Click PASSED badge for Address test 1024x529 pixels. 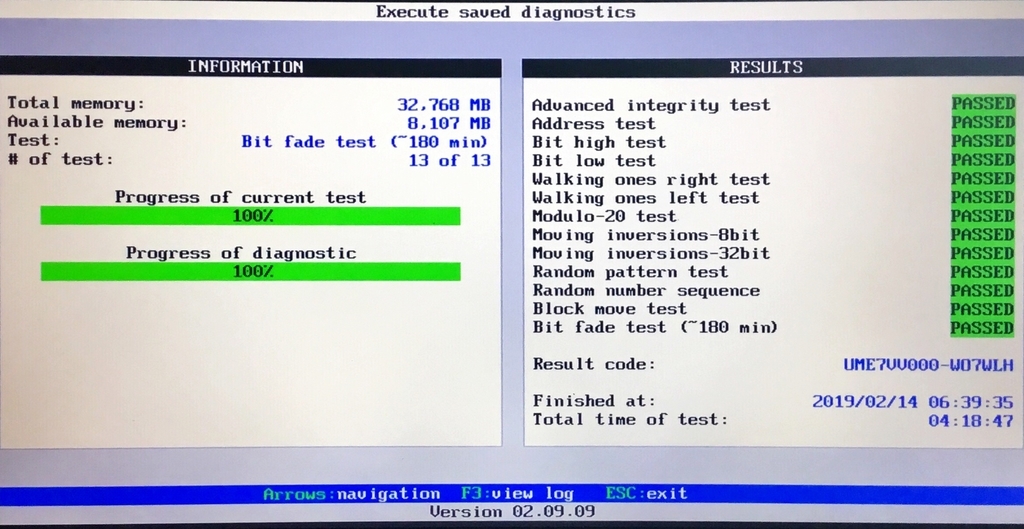(983, 122)
